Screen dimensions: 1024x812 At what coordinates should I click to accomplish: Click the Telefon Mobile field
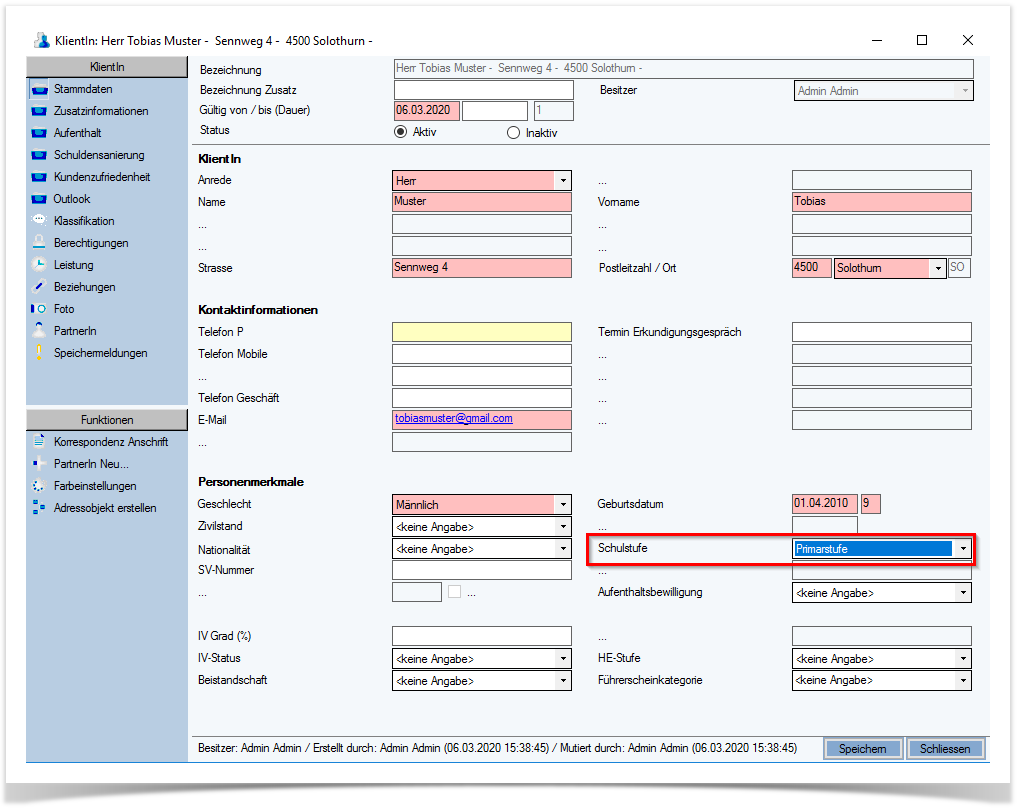tap(481, 354)
